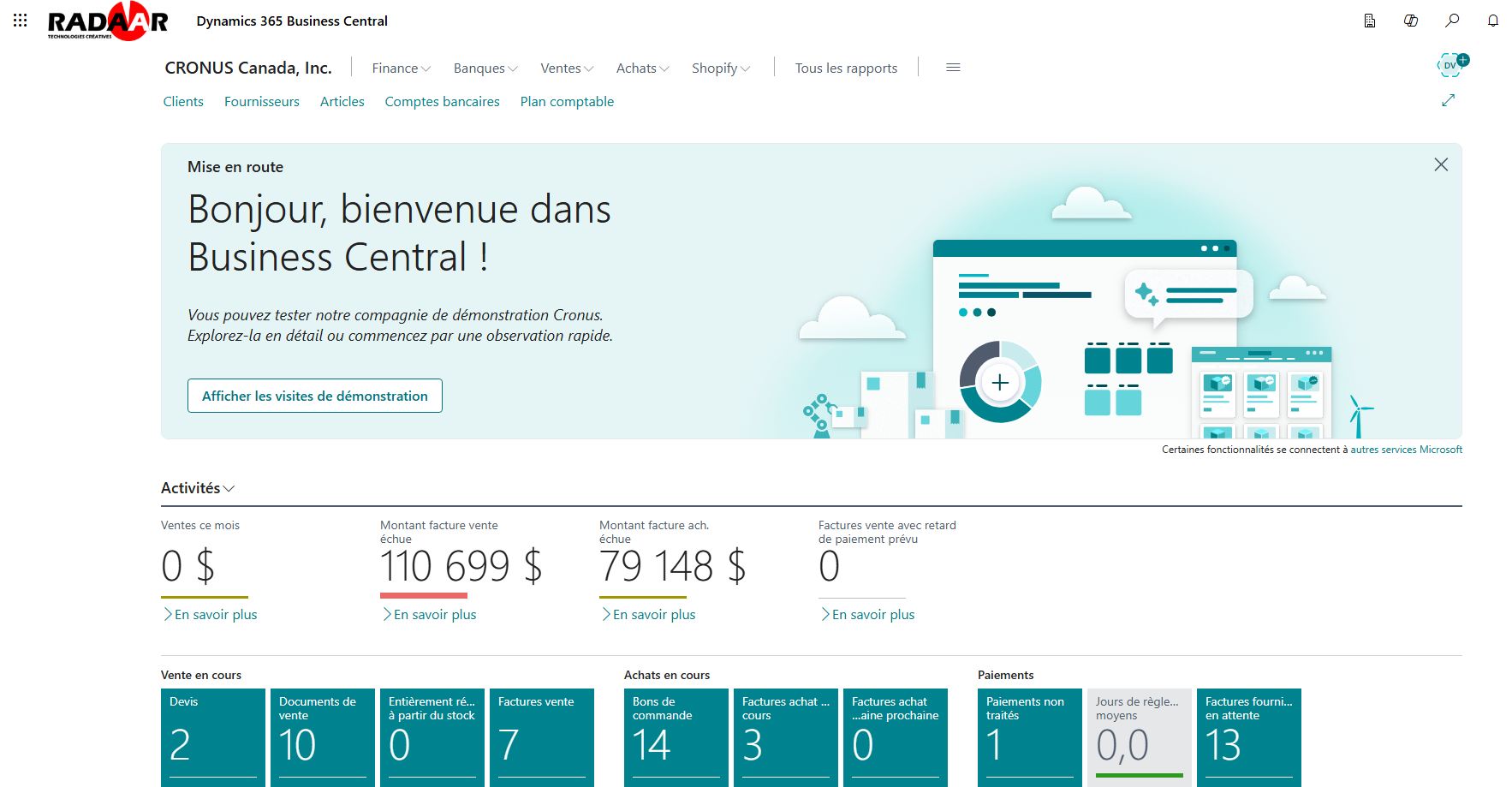The width and height of the screenshot is (1512, 787).
Task: Expand the Finance dropdown menu
Action: 401,69
